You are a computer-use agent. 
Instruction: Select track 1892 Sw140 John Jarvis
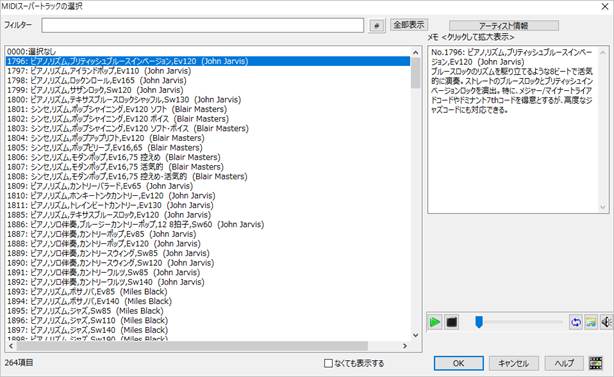click(x=208, y=282)
